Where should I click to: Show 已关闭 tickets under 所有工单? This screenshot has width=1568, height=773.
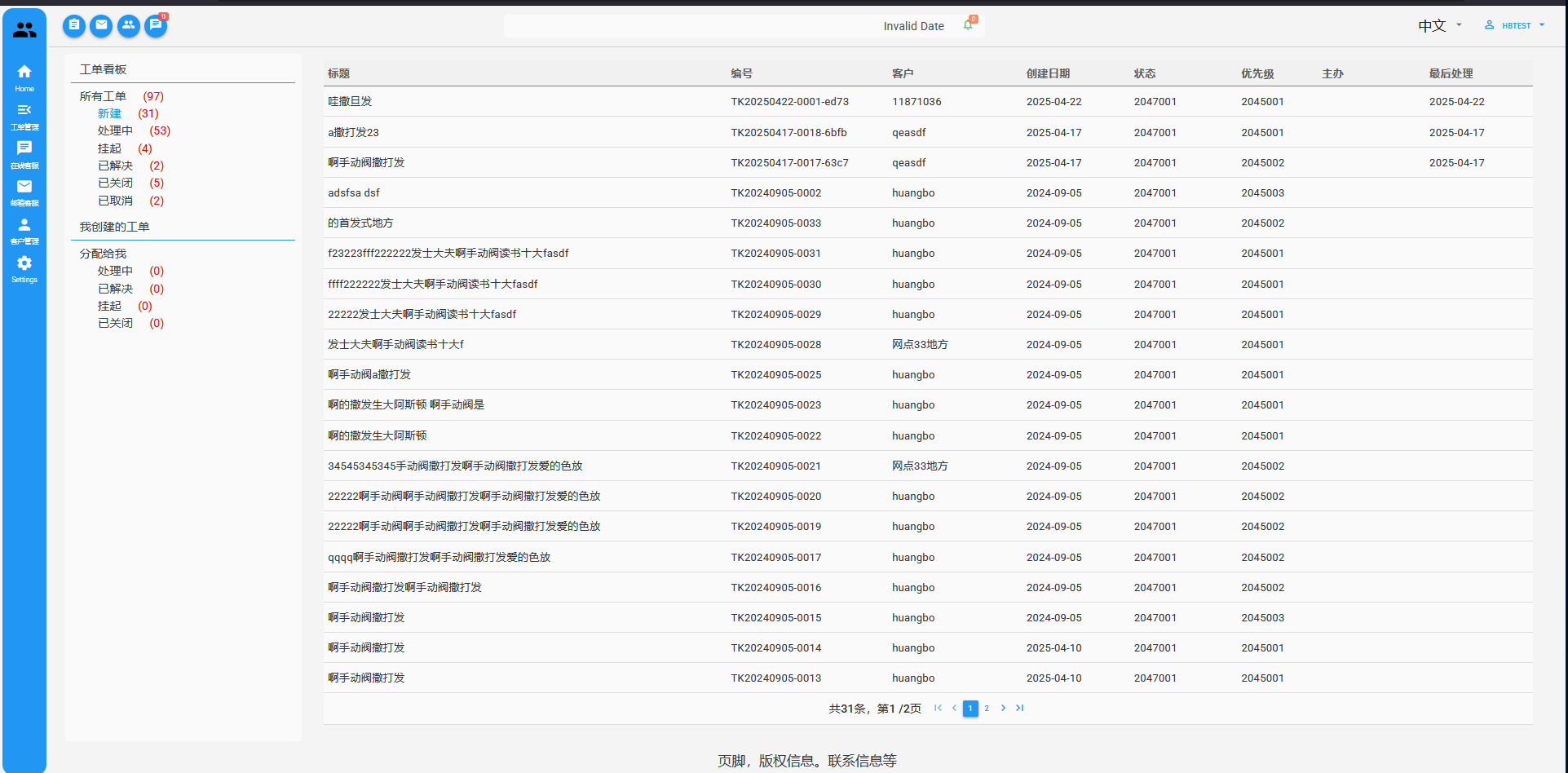(x=115, y=183)
